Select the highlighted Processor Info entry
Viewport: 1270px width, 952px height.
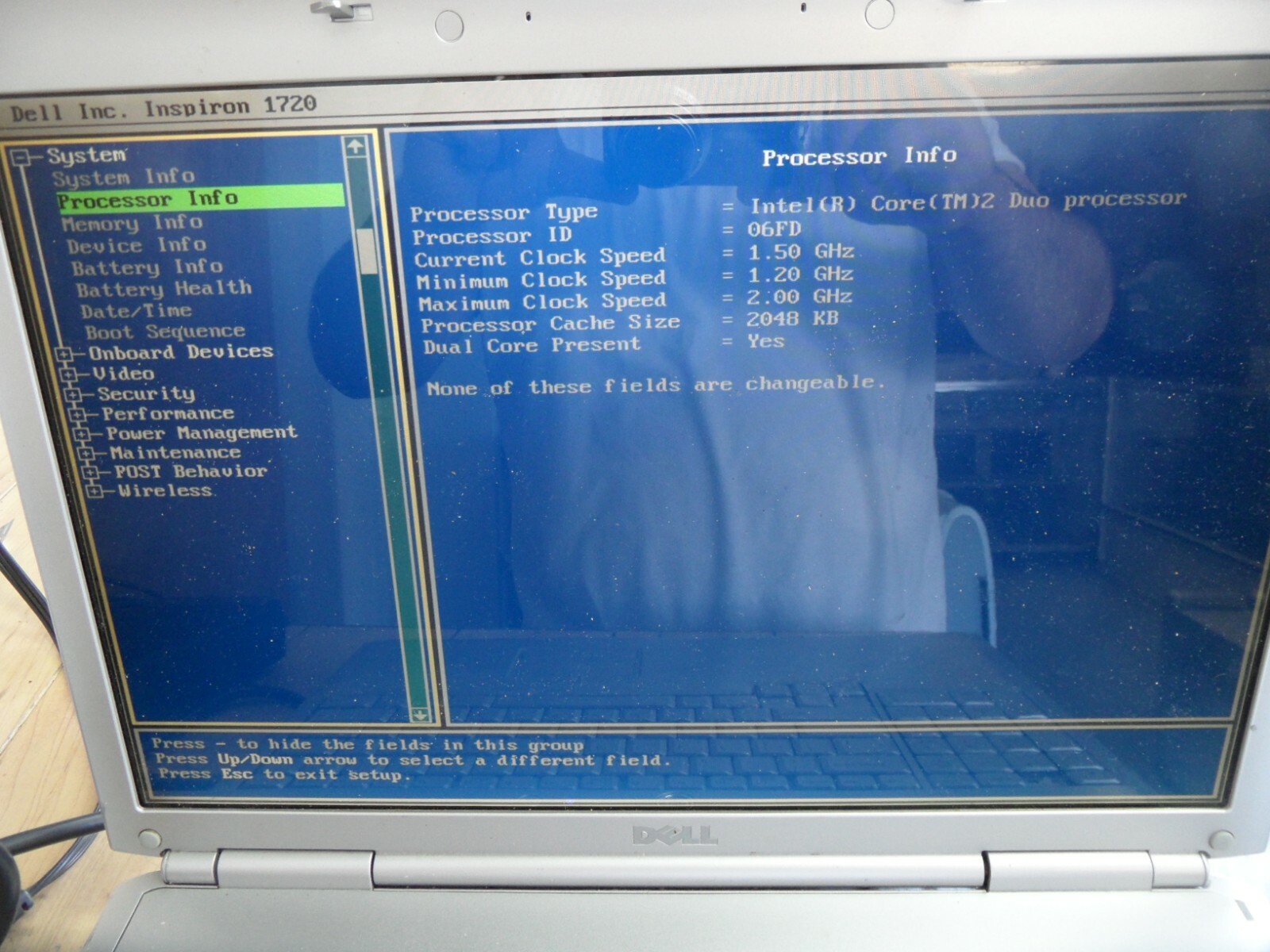[x=201, y=198]
